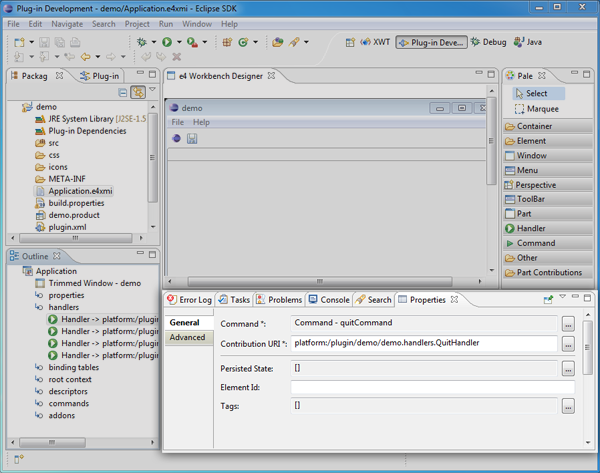
Task: Click the Collapse All icon in Package Explorer
Action: pyautogui.click(x=123, y=92)
